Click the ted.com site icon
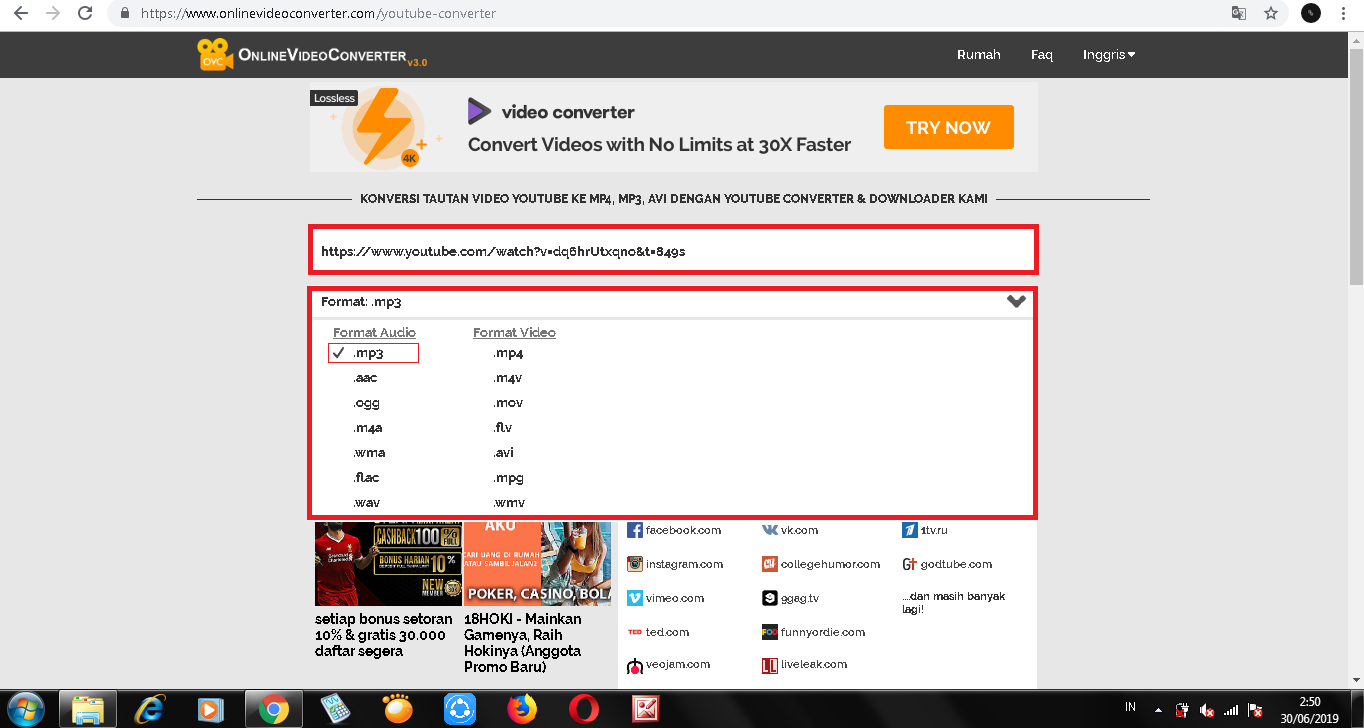This screenshot has width=1364, height=728. point(634,632)
